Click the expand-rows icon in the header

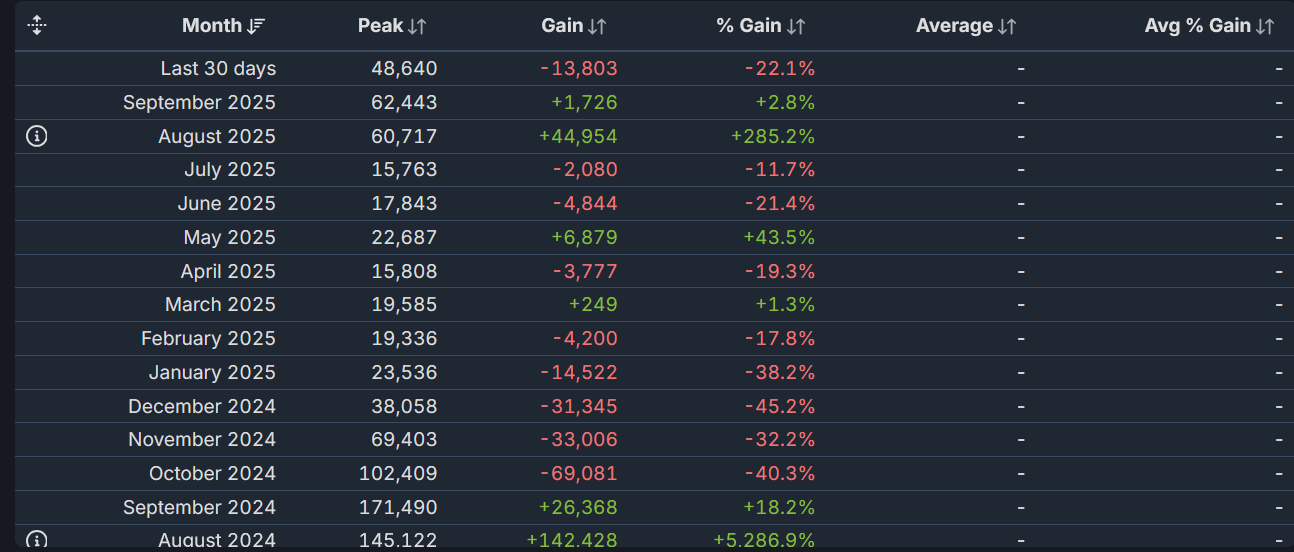click(37, 26)
